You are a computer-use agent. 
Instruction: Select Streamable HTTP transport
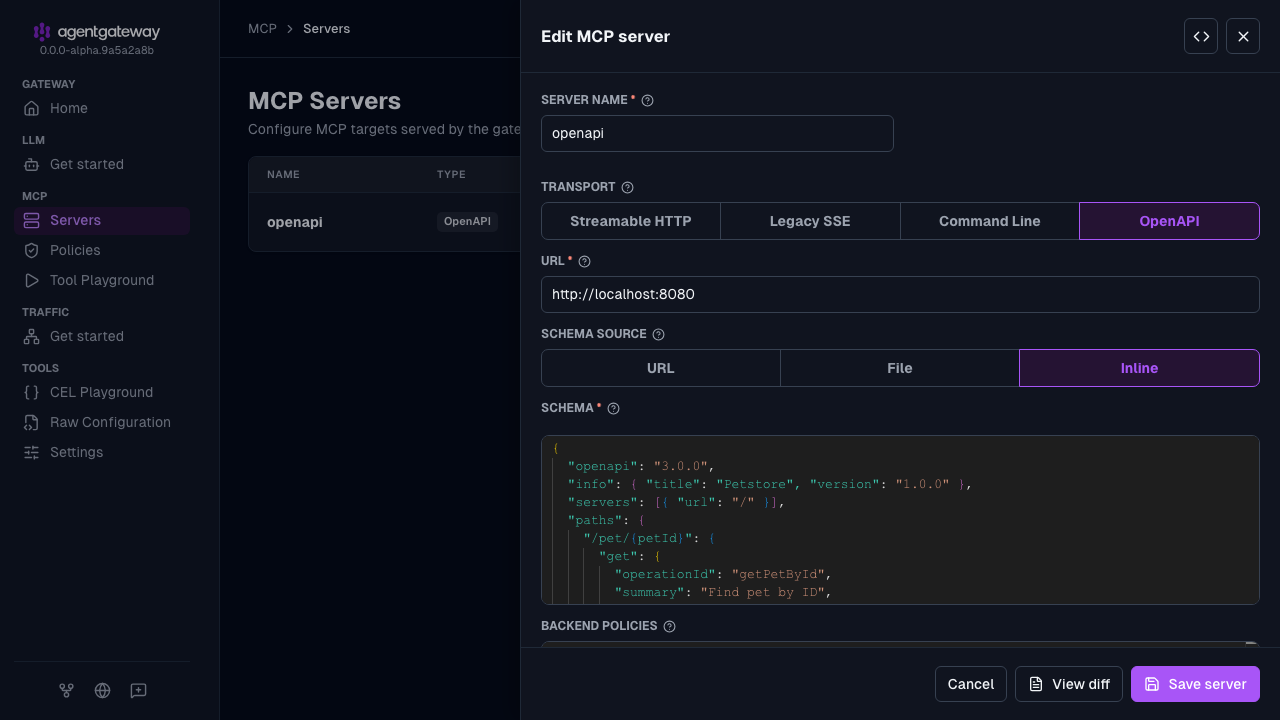tap(631, 221)
